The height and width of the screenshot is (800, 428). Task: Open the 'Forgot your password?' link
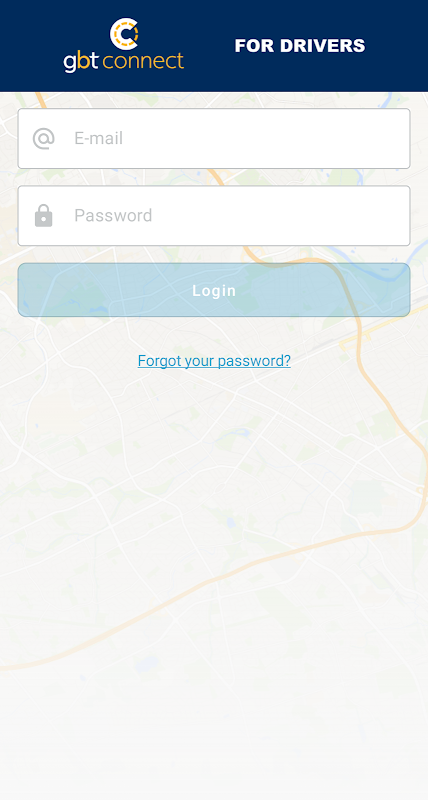[214, 361]
